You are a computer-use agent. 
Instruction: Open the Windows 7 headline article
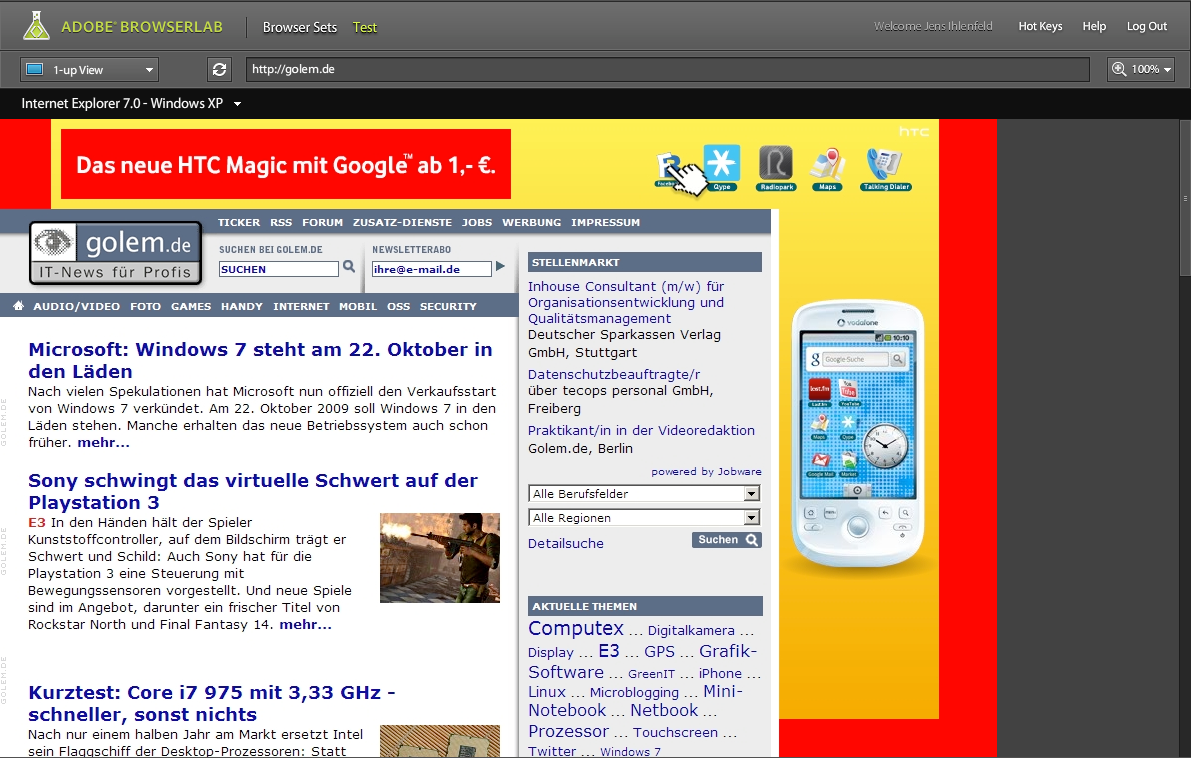click(260, 360)
